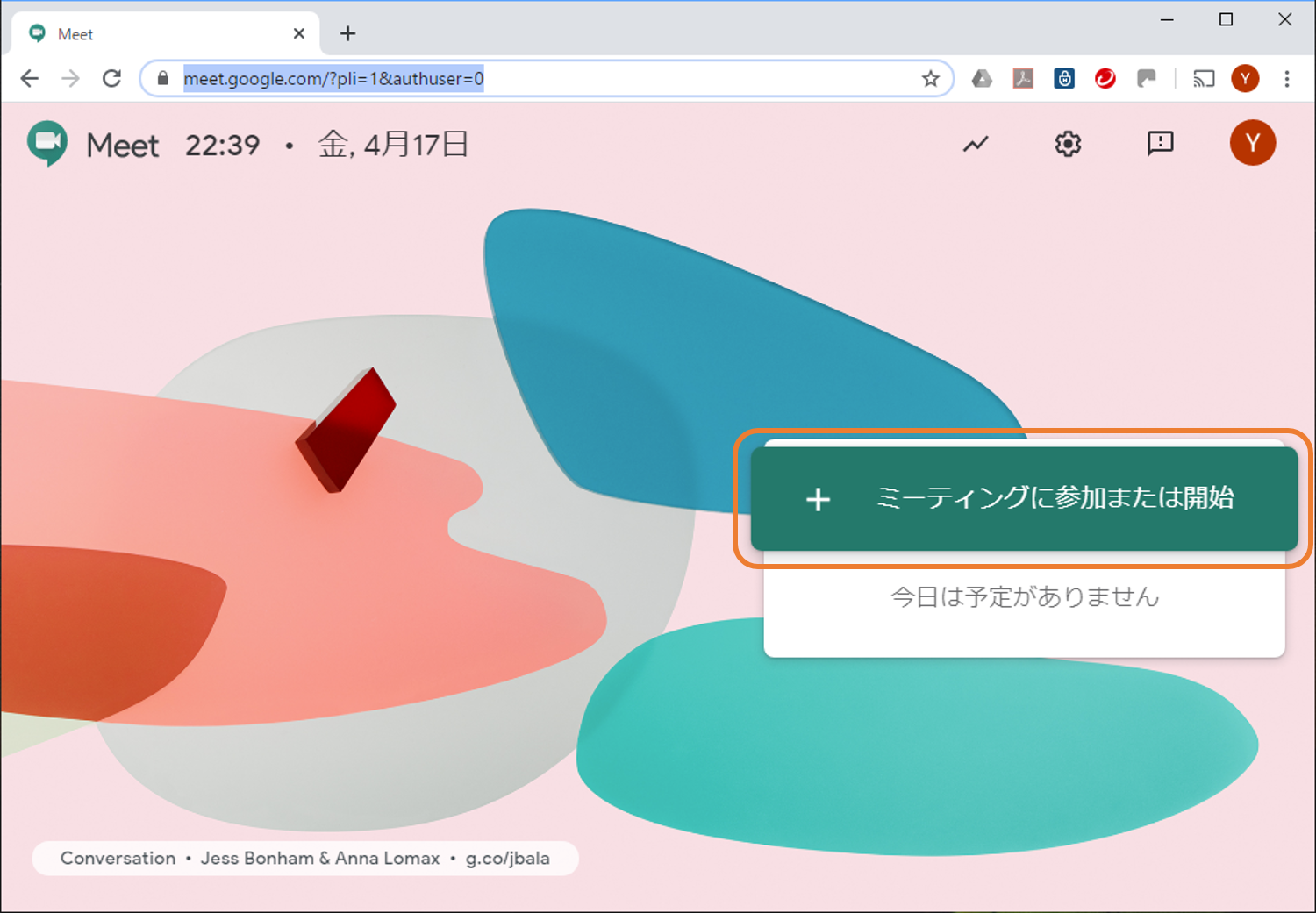Go back with browser back arrow
The height and width of the screenshot is (913, 1316).
click(x=30, y=79)
